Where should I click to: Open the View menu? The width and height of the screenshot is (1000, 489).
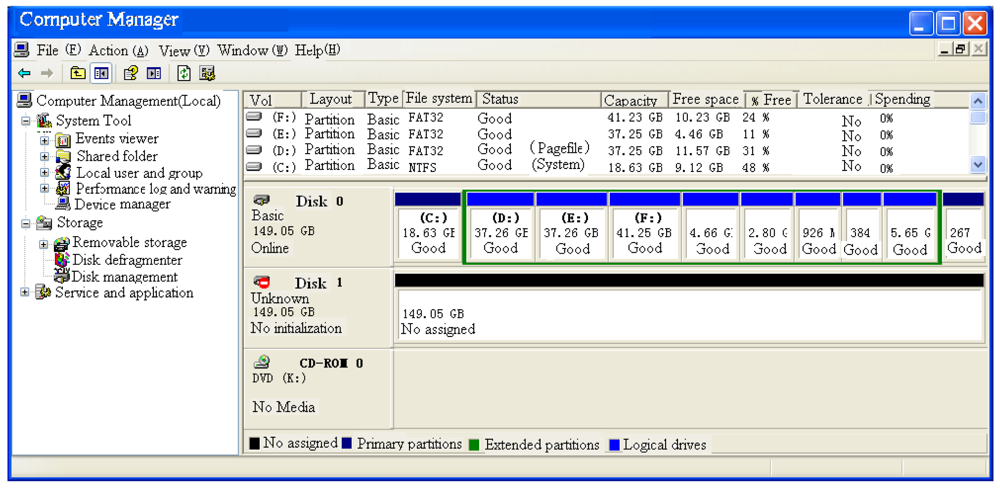click(184, 50)
